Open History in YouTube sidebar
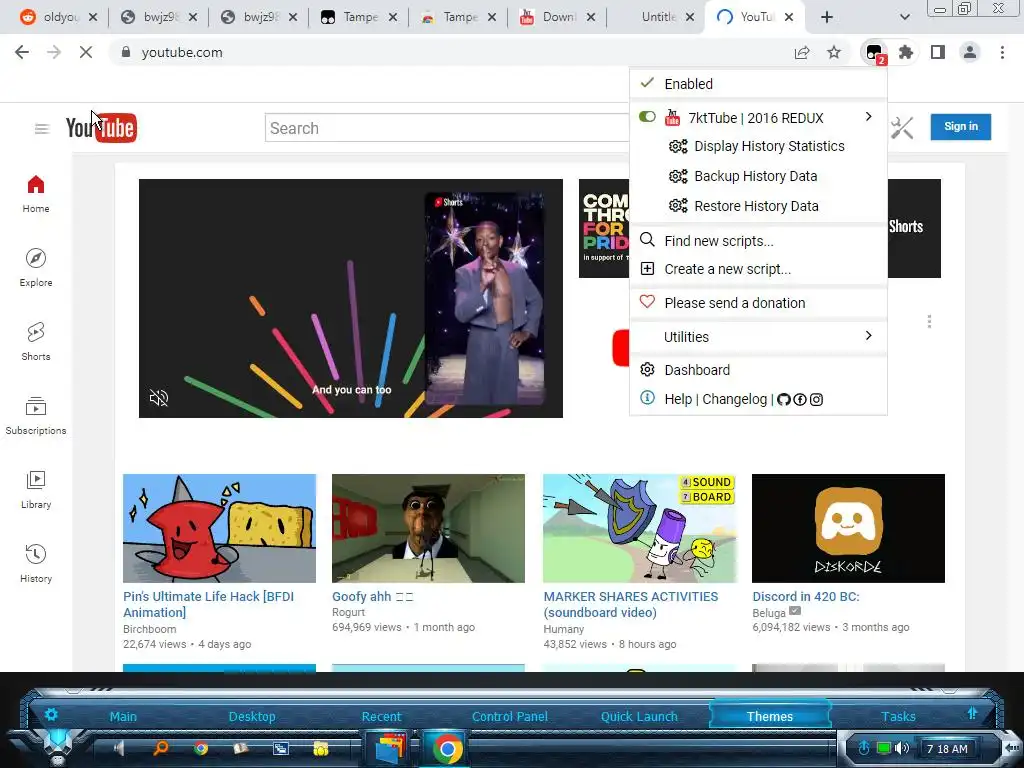Screen dimensions: 1024x768 36,564
